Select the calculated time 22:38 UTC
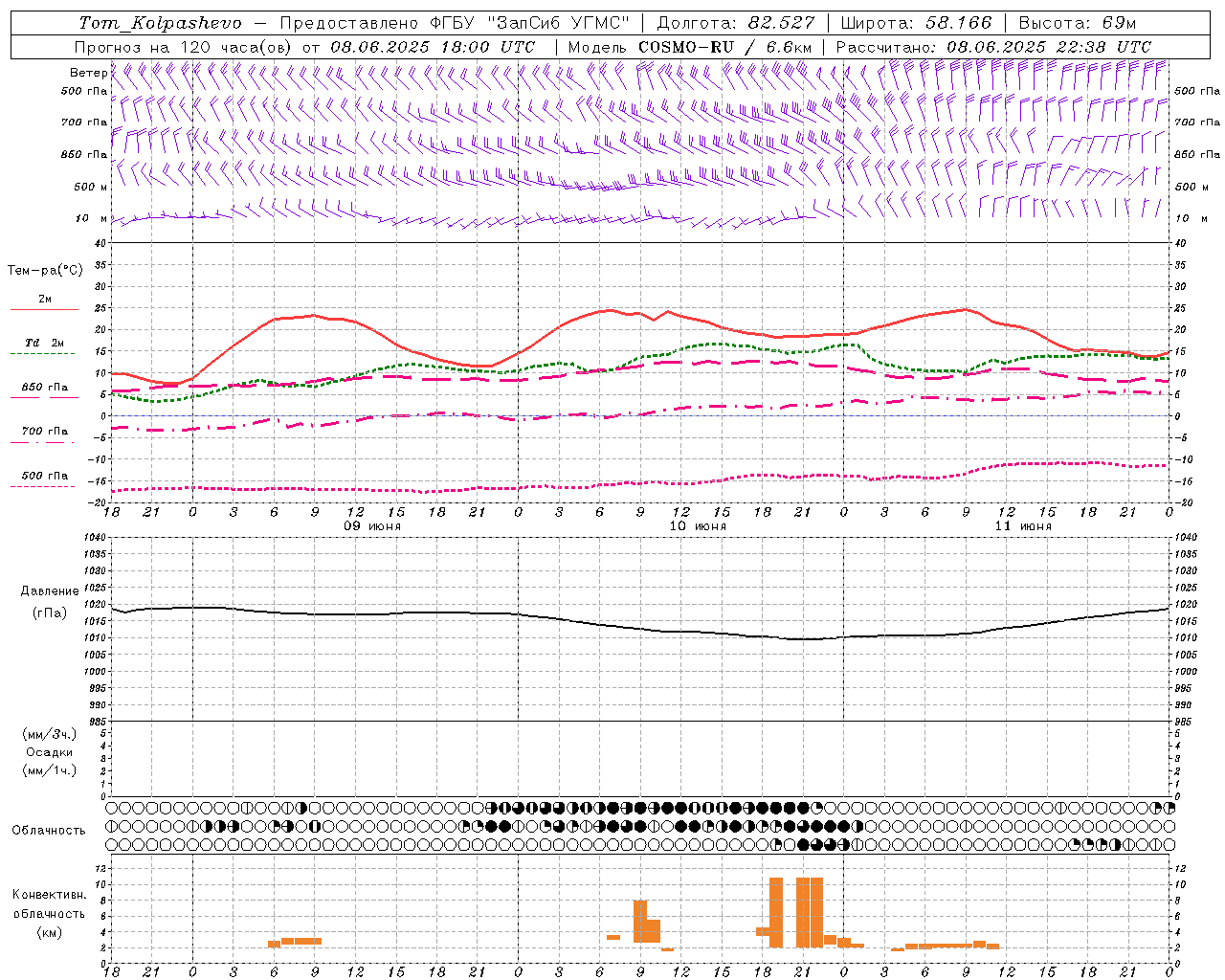1225x980 pixels. tap(1103, 47)
